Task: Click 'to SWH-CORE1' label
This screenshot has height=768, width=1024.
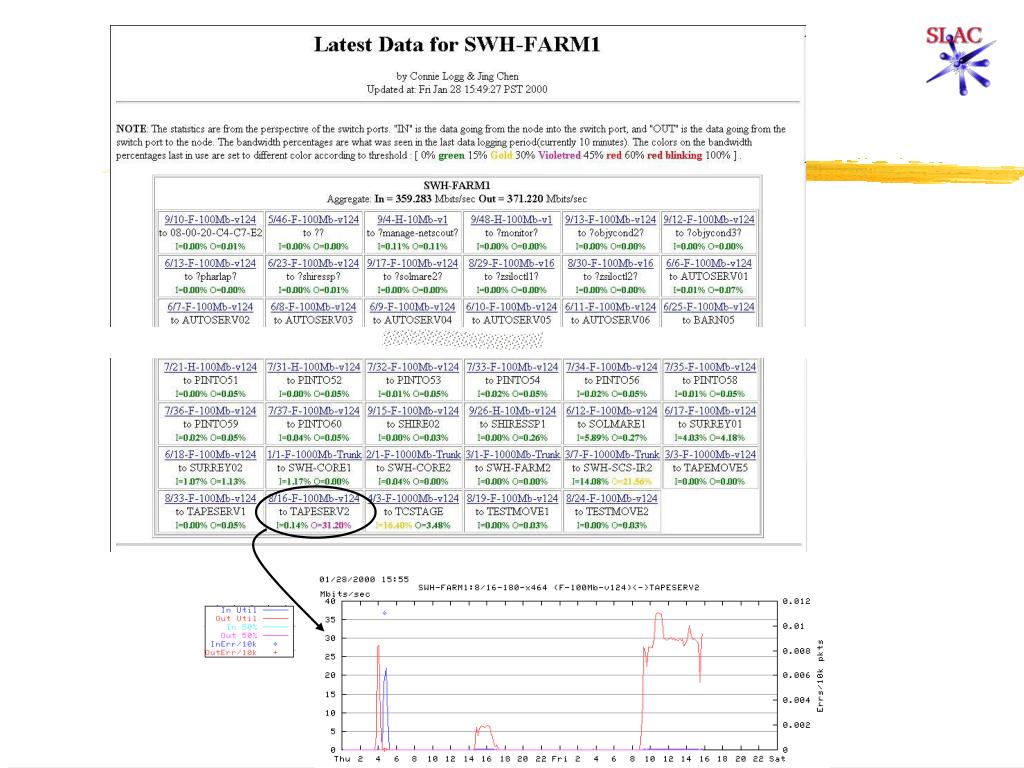Action: click(x=314, y=468)
